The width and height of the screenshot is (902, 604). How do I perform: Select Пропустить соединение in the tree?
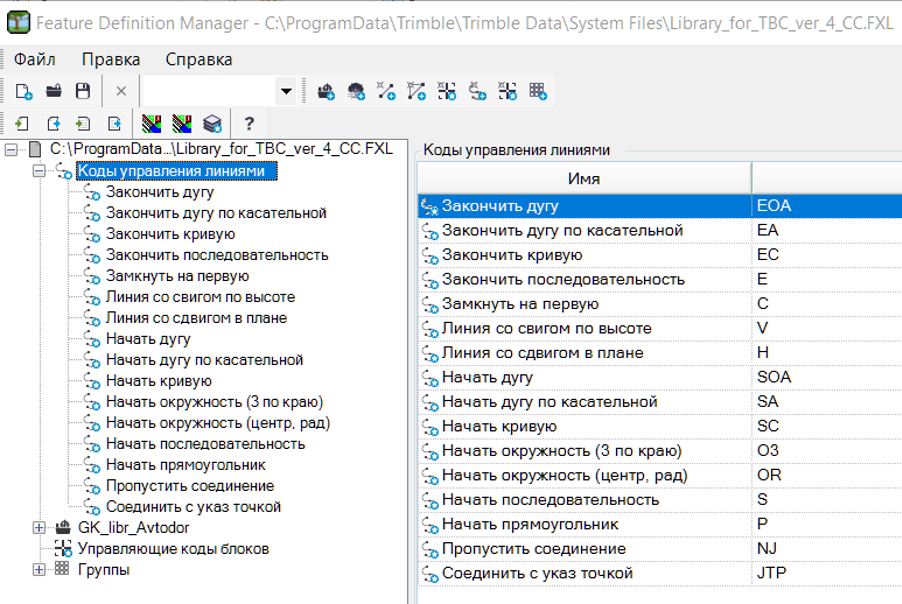pos(190,486)
